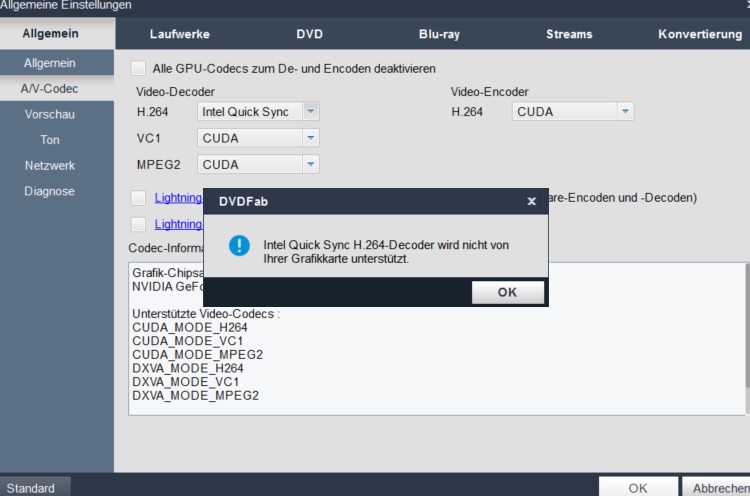Toggle Alle GPU-Codecs deaktivieren checkbox
Viewport: 750px width, 496px height.
[138, 68]
